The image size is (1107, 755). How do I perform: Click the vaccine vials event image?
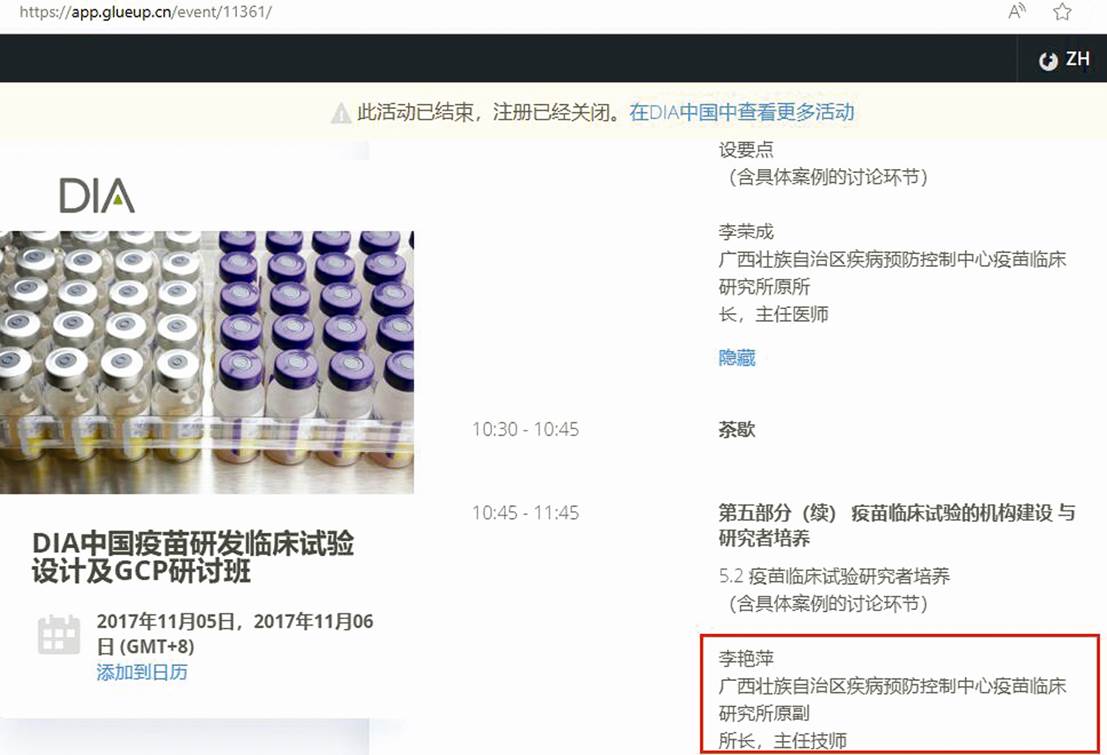[x=206, y=361]
